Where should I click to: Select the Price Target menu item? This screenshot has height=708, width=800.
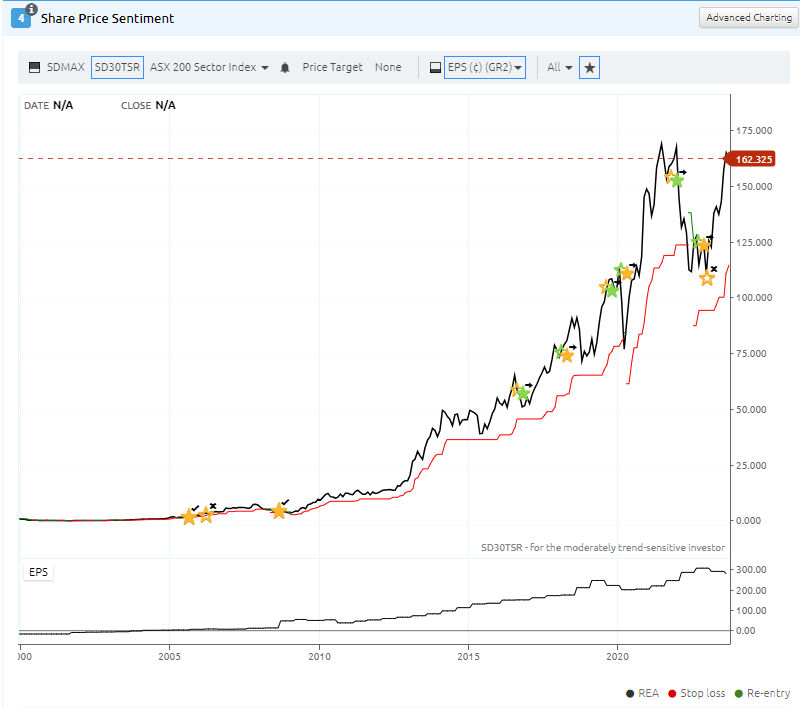332,67
